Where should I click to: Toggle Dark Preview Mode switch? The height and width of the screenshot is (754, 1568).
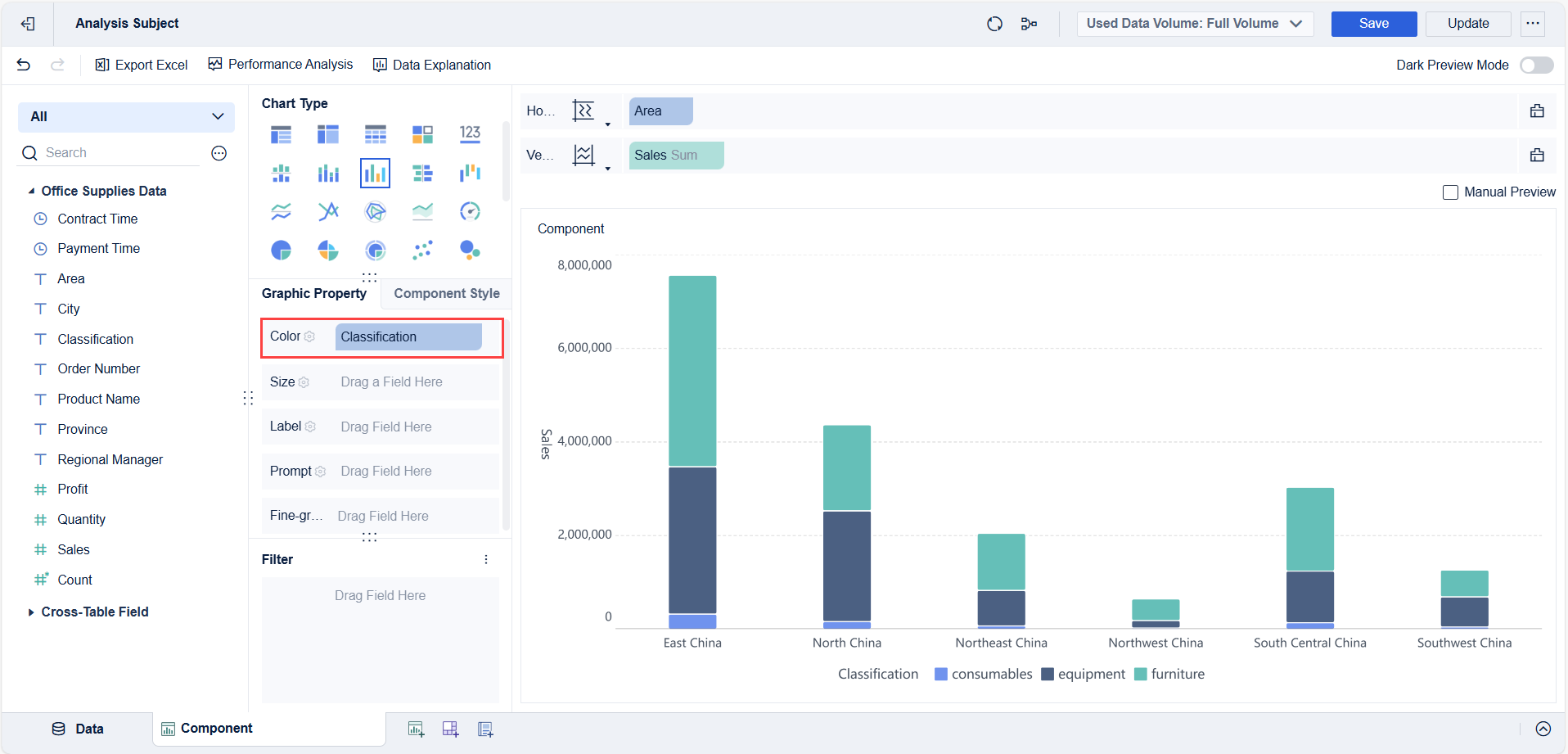pos(1536,65)
